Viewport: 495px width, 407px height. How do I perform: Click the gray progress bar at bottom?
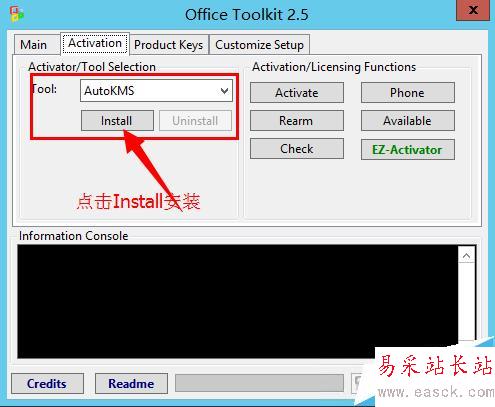[x=260, y=383]
